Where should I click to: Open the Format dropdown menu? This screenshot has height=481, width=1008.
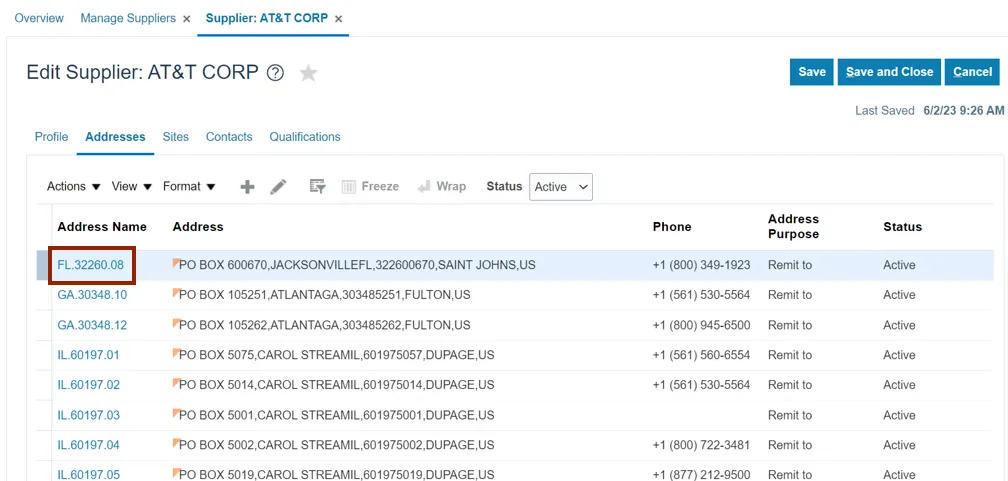[x=189, y=187]
